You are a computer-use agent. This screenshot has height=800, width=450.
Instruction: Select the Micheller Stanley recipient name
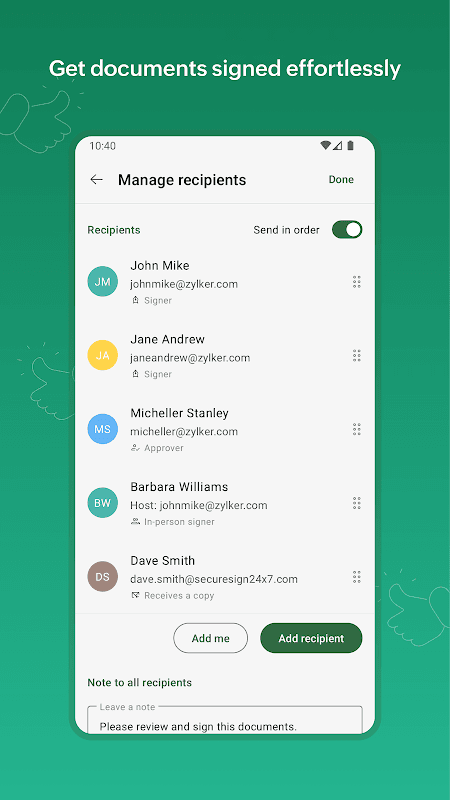(179, 413)
